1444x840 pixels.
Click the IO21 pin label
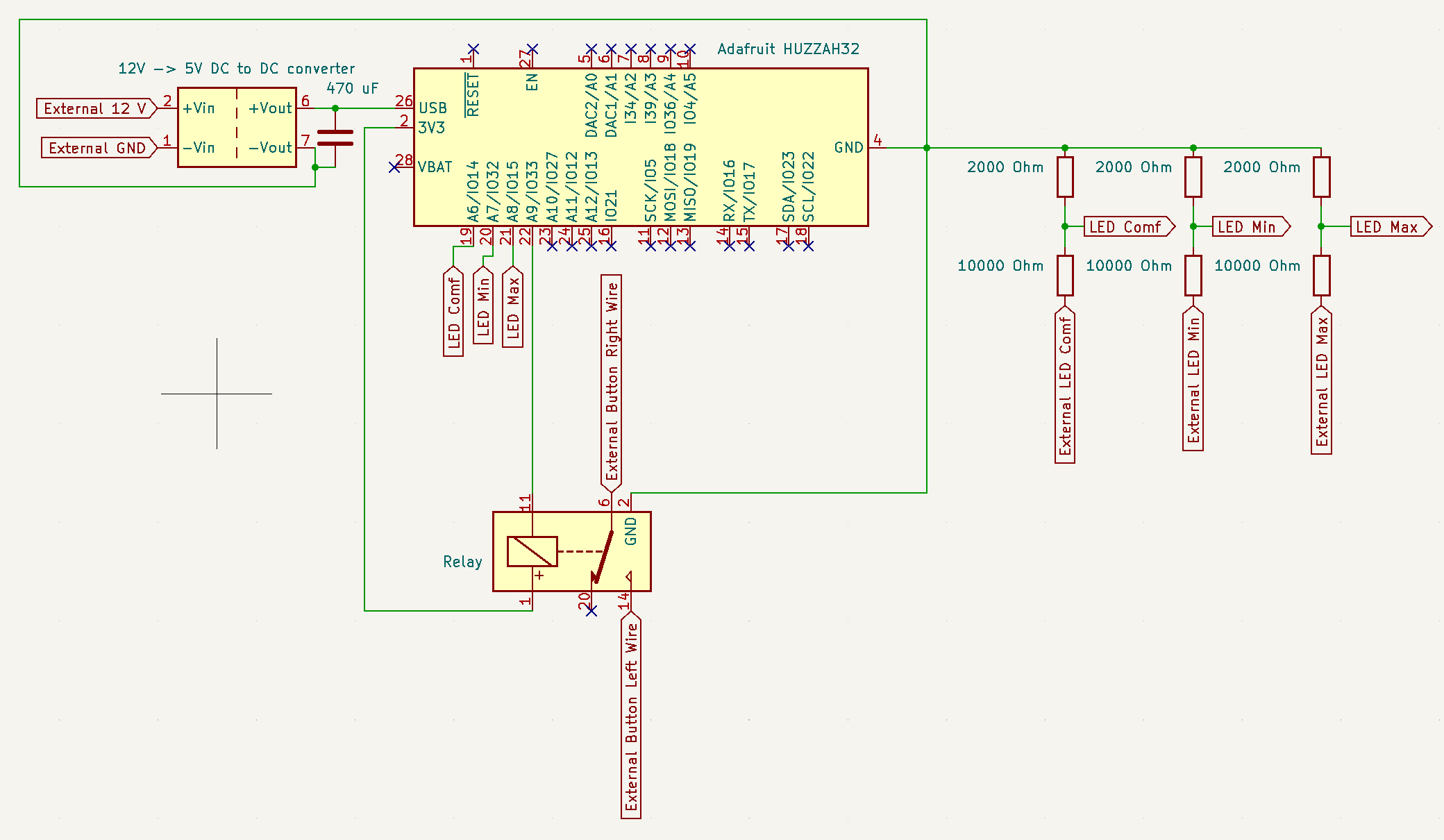coord(611,206)
